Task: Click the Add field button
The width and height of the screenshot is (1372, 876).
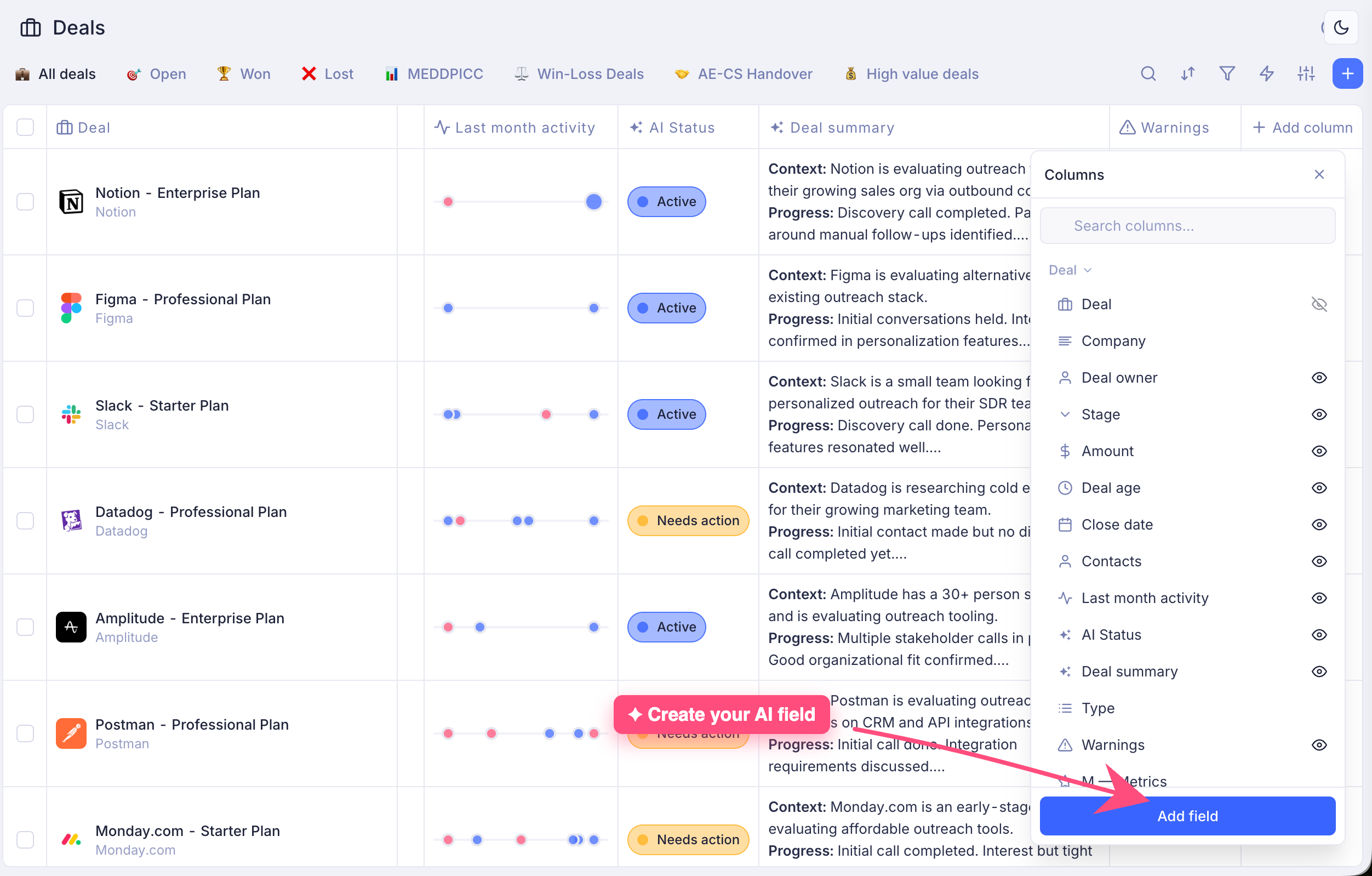Action: point(1187,816)
